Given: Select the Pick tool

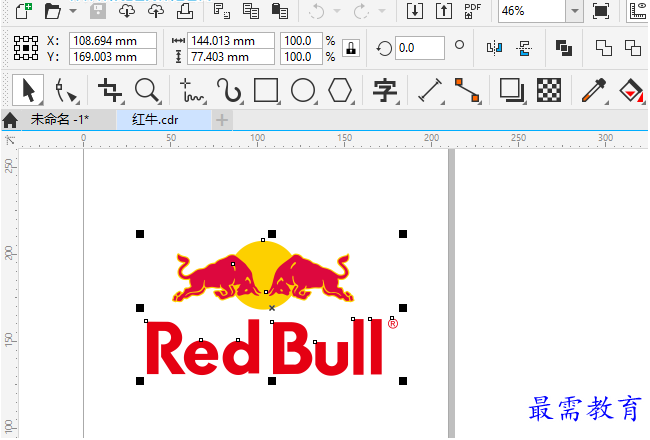Looking at the screenshot, I should click(x=28, y=90).
